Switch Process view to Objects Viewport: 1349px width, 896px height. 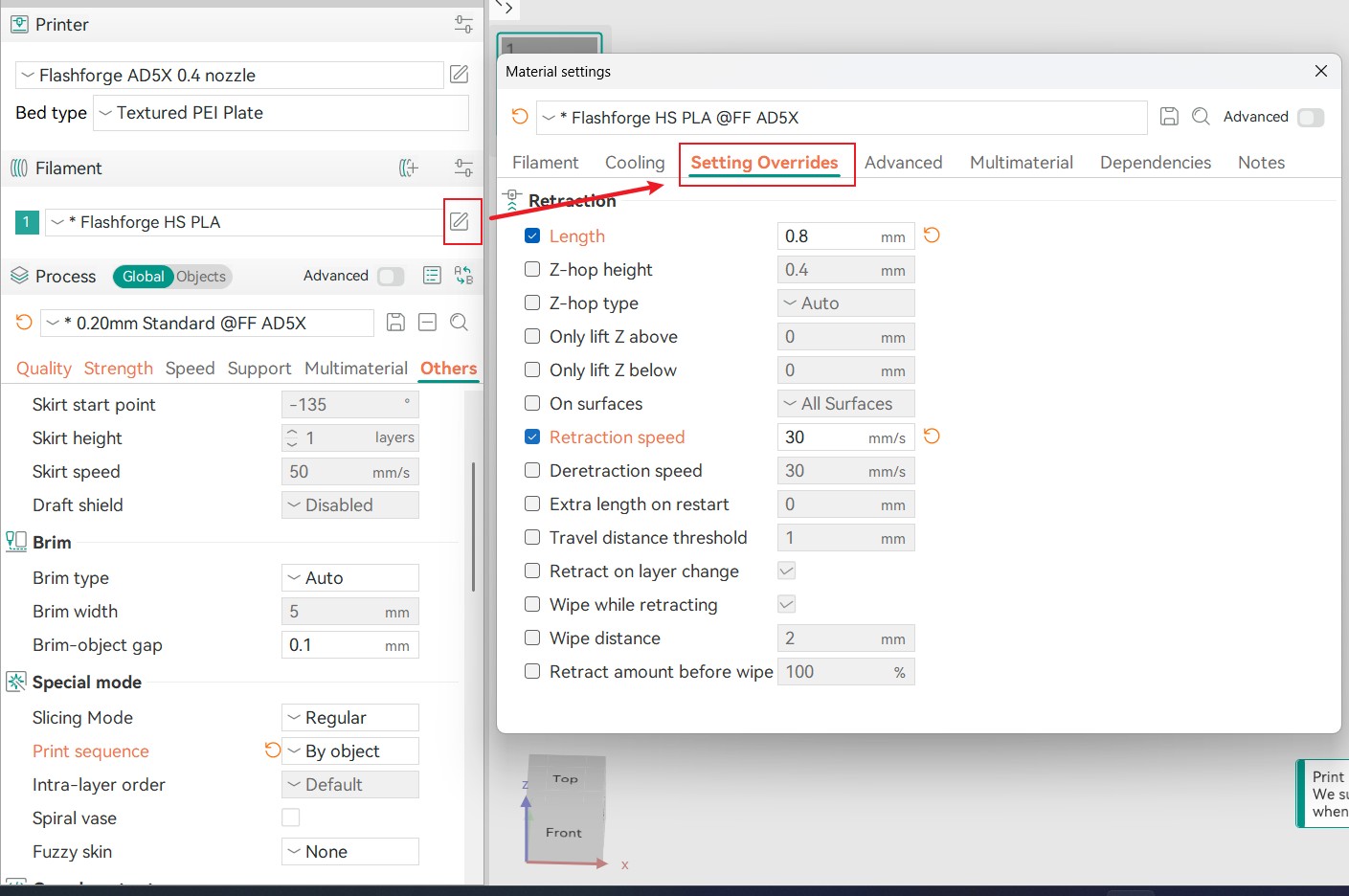201,277
